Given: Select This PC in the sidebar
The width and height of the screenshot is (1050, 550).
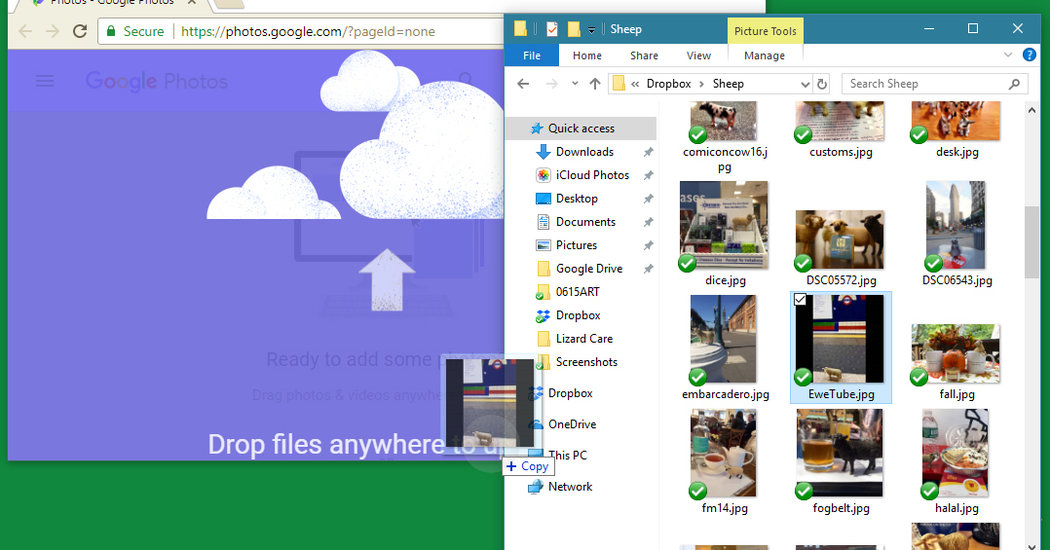Looking at the screenshot, I should [558, 456].
